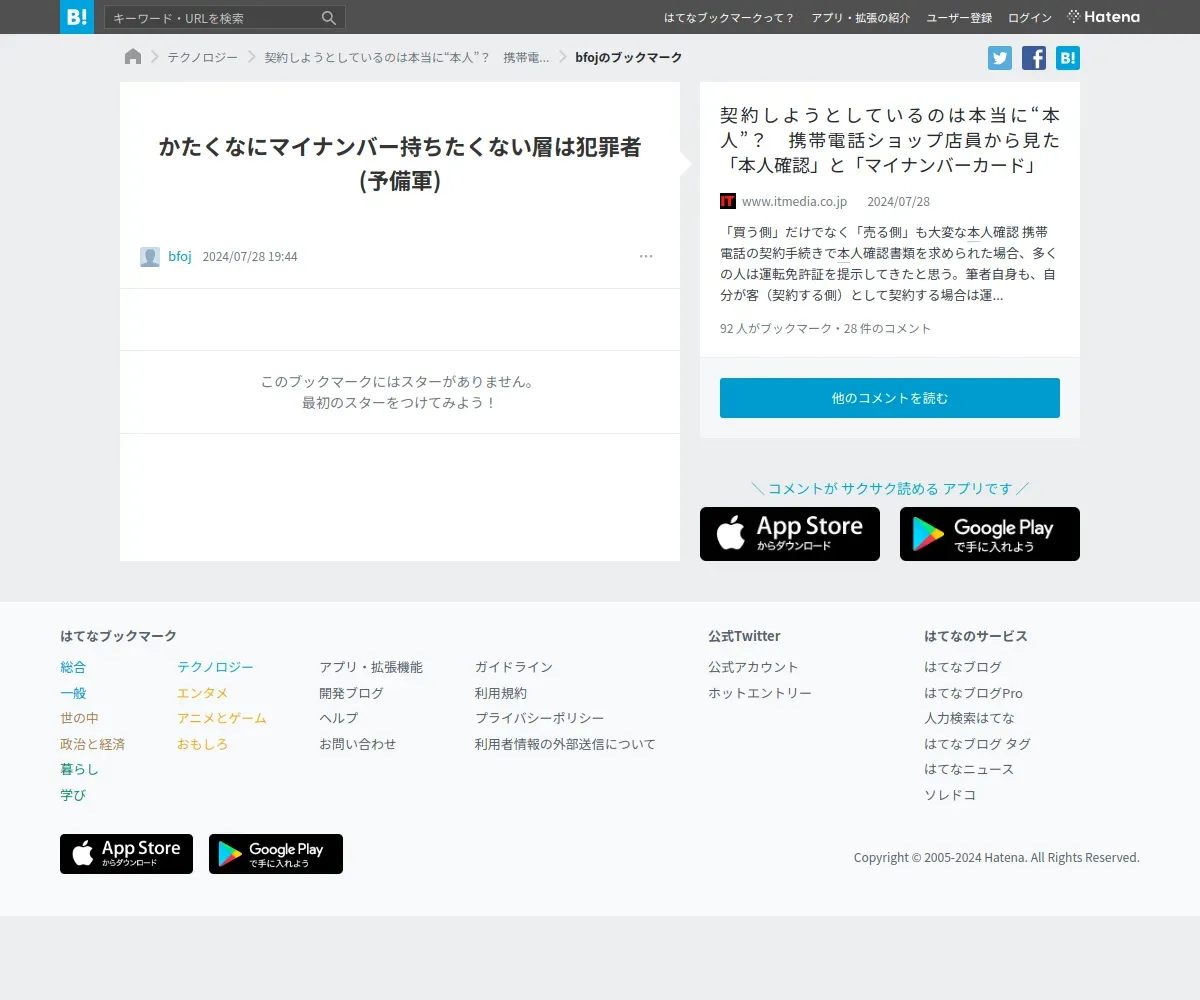Open the three-dot more options menu
Screen dimensions: 1200x1000
(646, 257)
